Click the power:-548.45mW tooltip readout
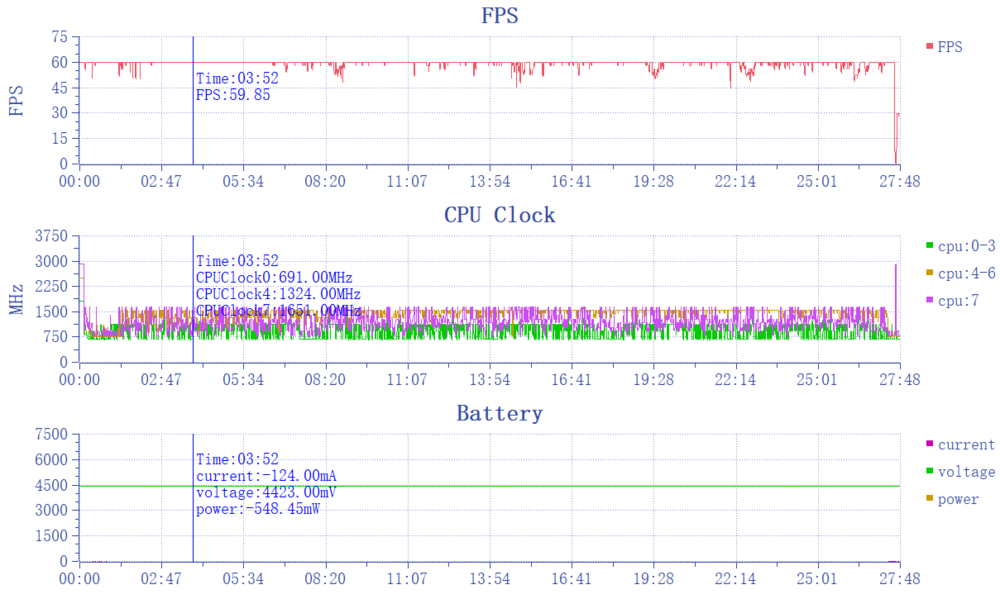This screenshot has width=1000, height=599. click(258, 508)
